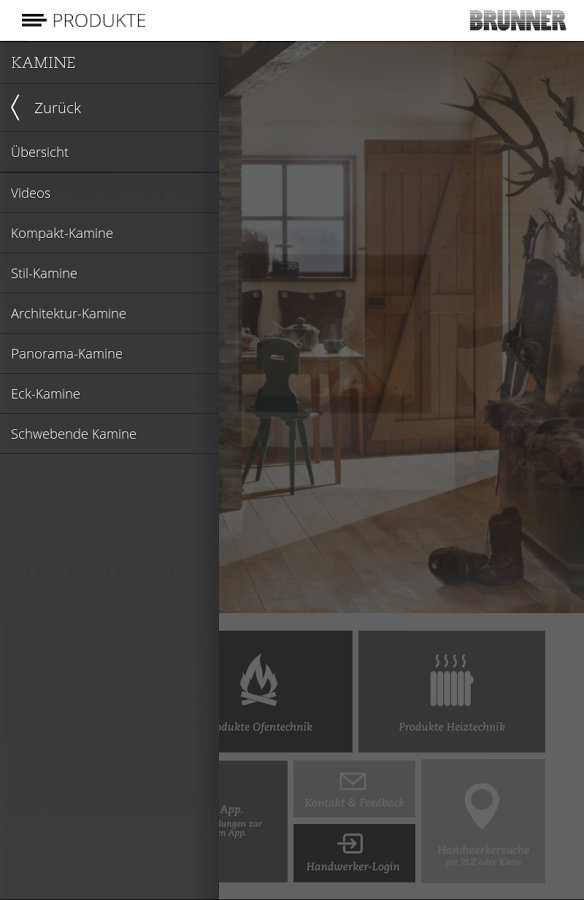Select Kompakt-Kamine from the menu
This screenshot has width=584, height=900.
point(109,233)
